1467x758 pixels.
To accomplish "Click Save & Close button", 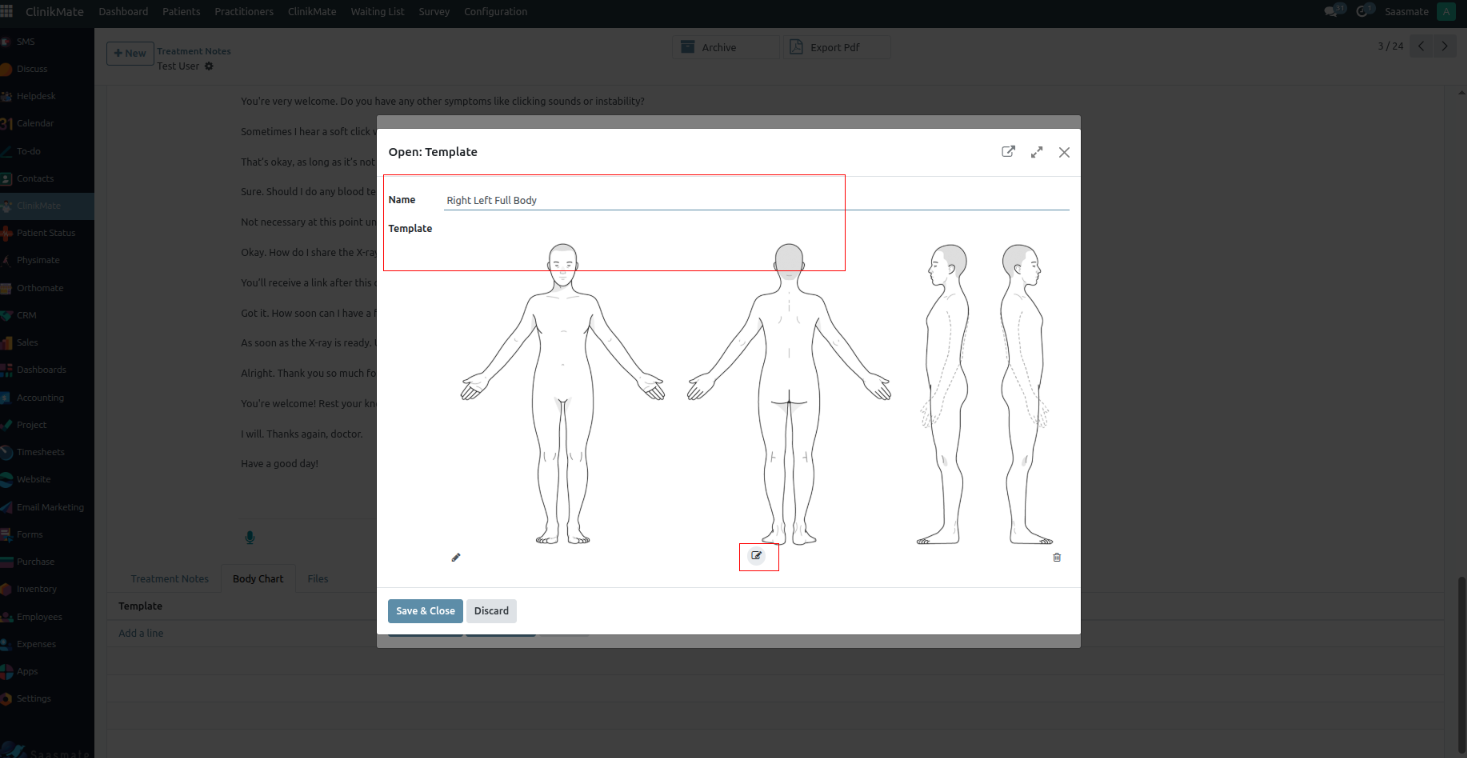I will [x=425, y=611].
